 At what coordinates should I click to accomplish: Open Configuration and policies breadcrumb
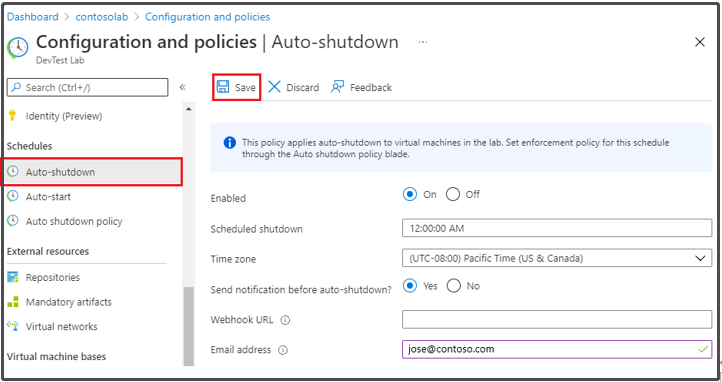[208, 17]
